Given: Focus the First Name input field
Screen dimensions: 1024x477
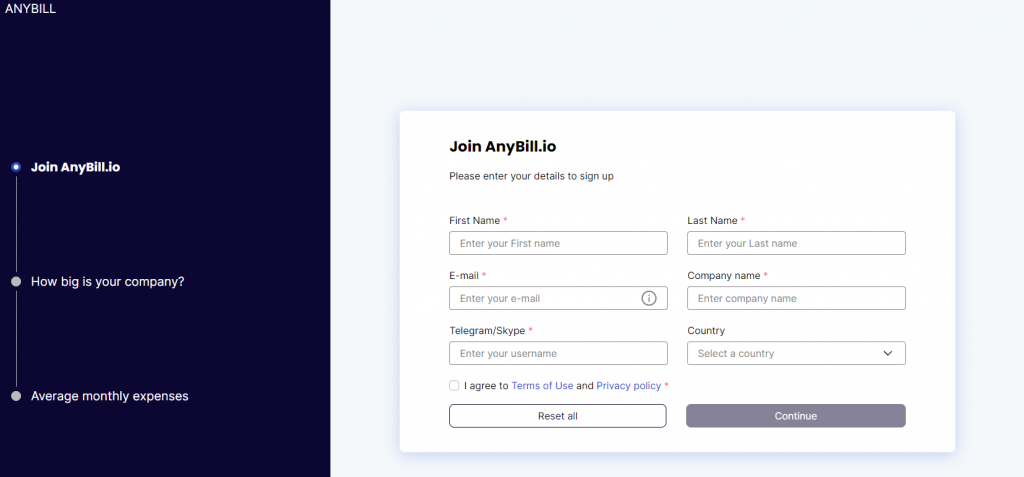Looking at the screenshot, I should [x=558, y=243].
